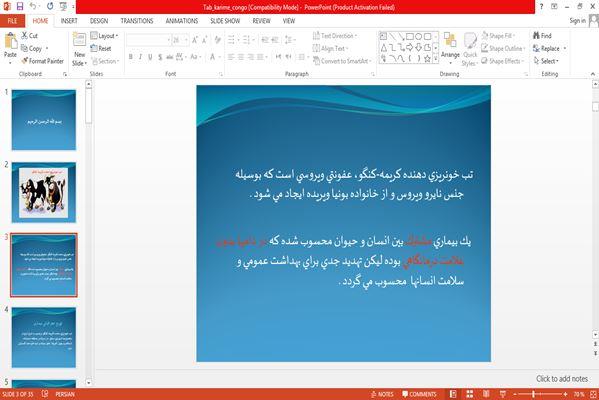The image size is (599, 400).
Task: Toggle text Shadow formatting
Action: click(160, 57)
